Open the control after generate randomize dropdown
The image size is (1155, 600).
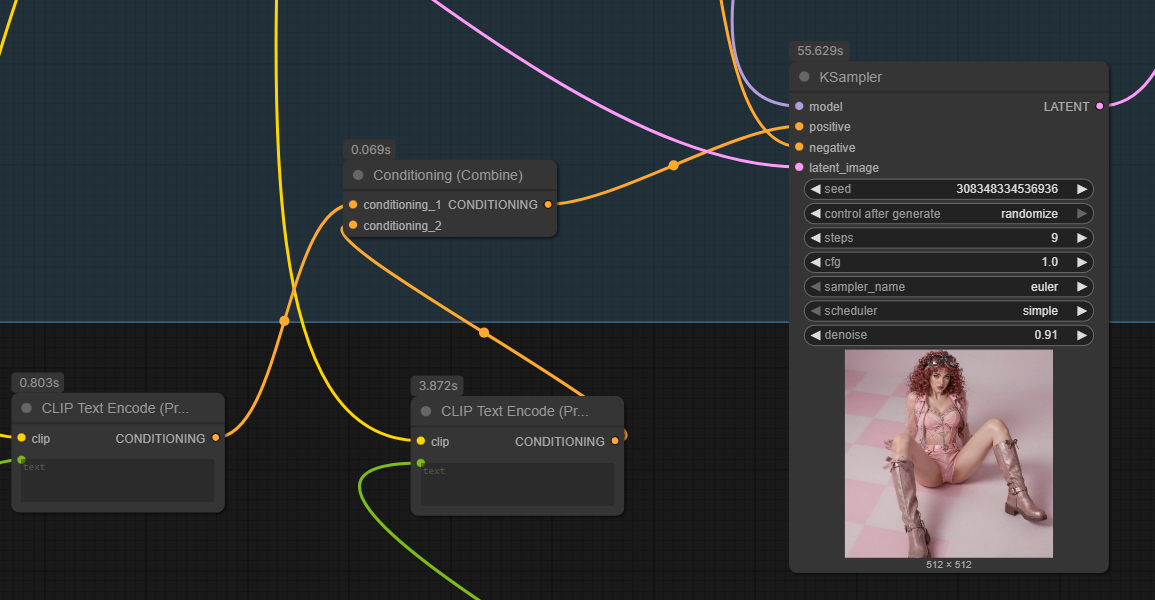pyautogui.click(x=1029, y=213)
